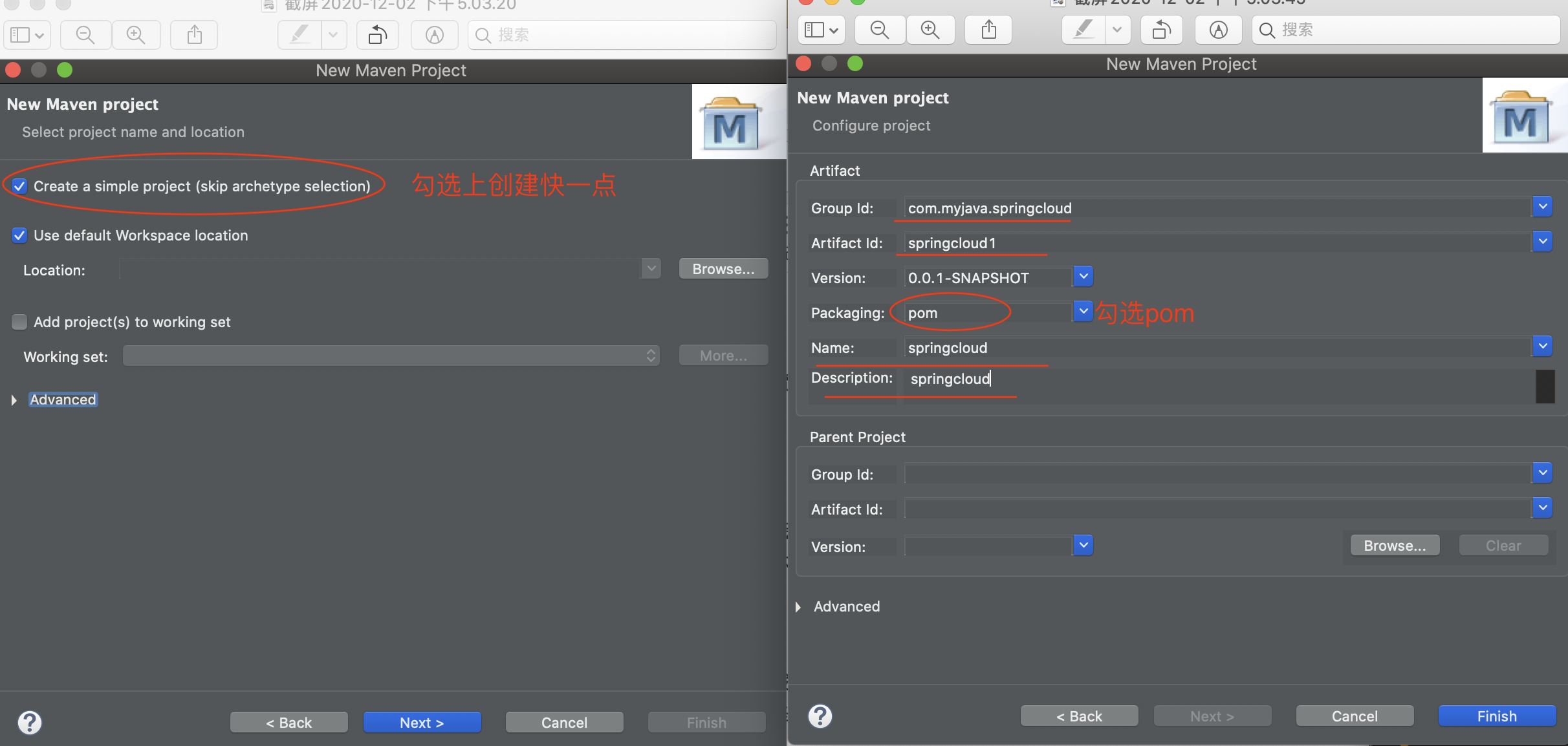Click annotate circle icon in left Preview toolbar
Image resolution: width=1568 pixels, height=746 pixels.
tap(435, 35)
